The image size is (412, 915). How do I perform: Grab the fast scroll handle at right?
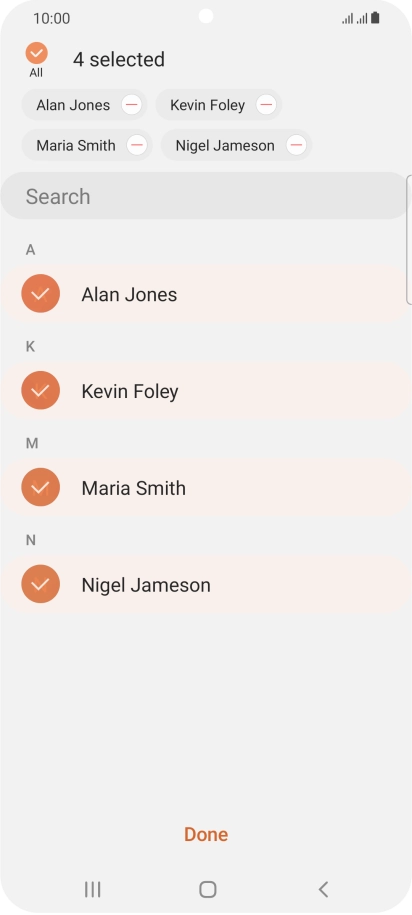point(409,240)
